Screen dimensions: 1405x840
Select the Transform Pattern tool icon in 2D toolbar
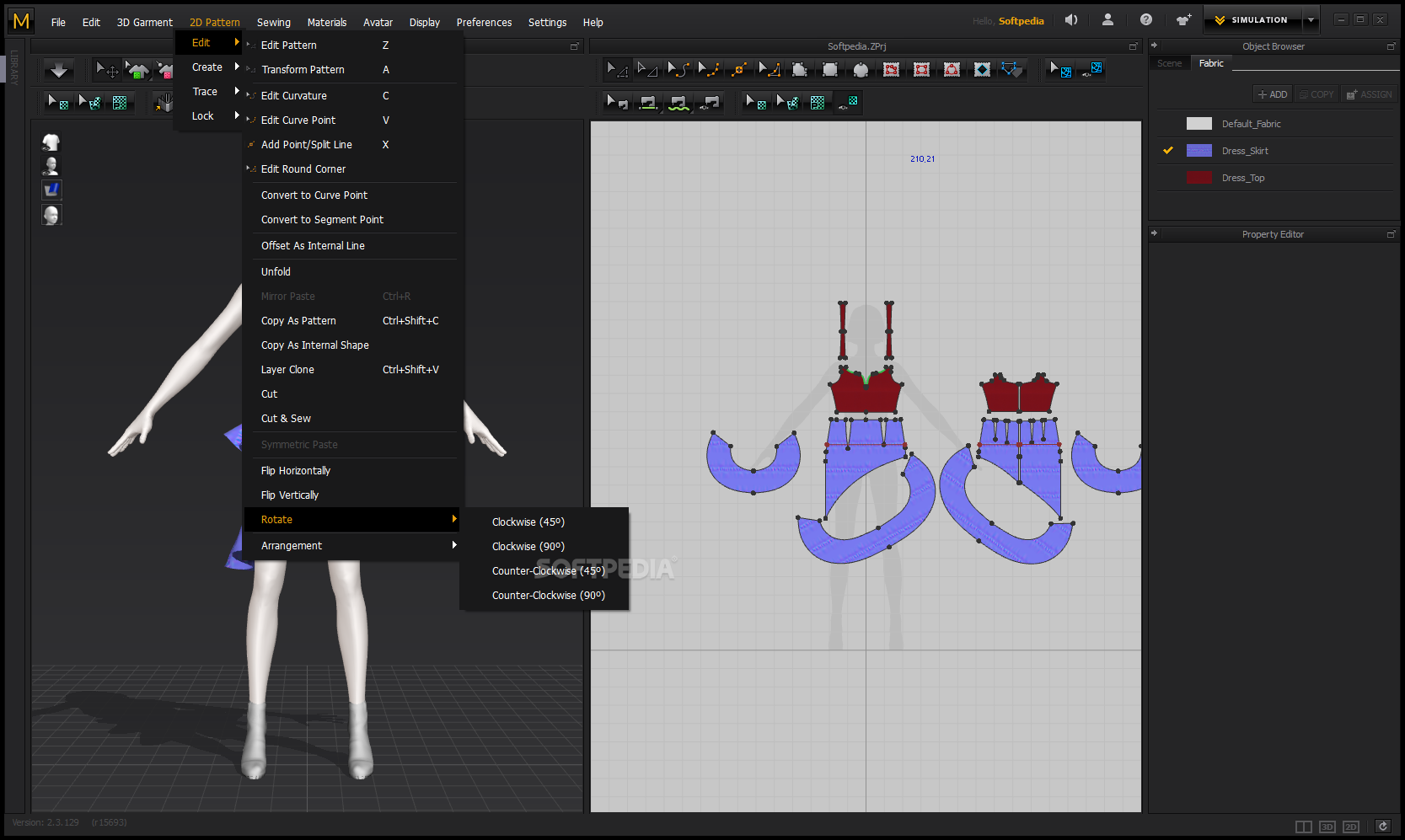point(647,69)
